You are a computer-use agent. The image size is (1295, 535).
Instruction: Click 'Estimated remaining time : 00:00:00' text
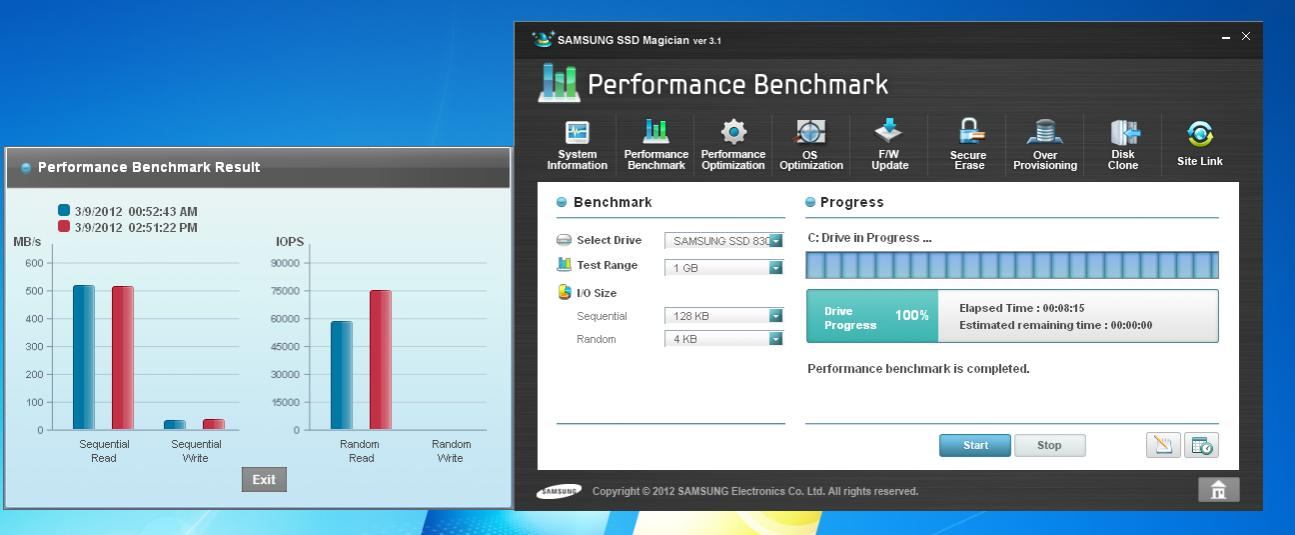click(1056, 325)
